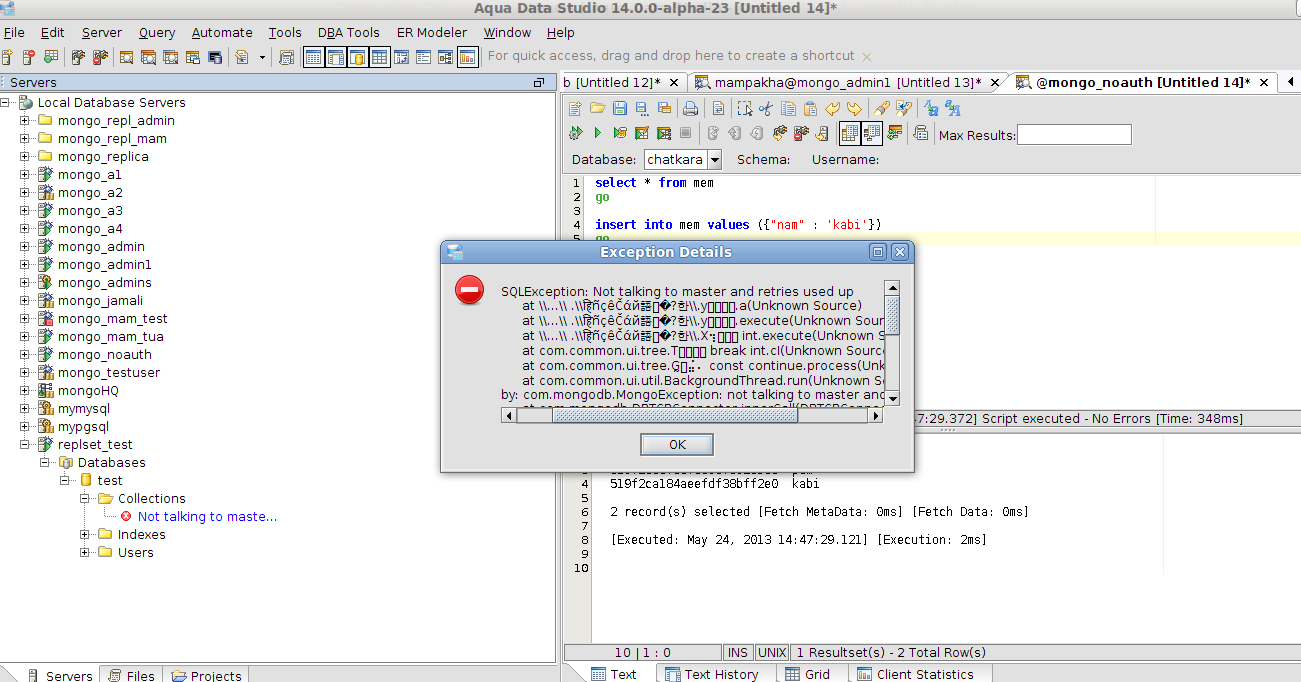
Task: Click the right arrow of exception horizontal scrollbar
Action: (x=876, y=416)
